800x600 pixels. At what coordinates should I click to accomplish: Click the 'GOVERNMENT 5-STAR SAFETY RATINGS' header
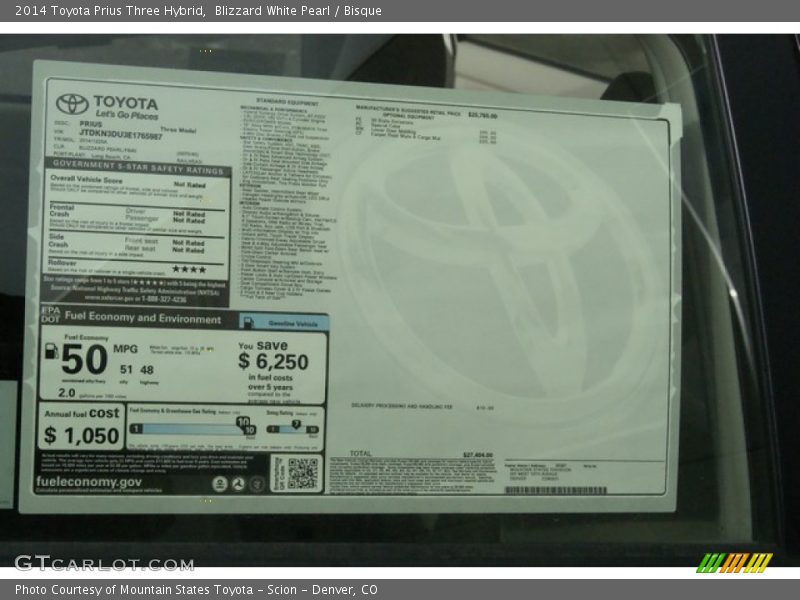pos(138,168)
